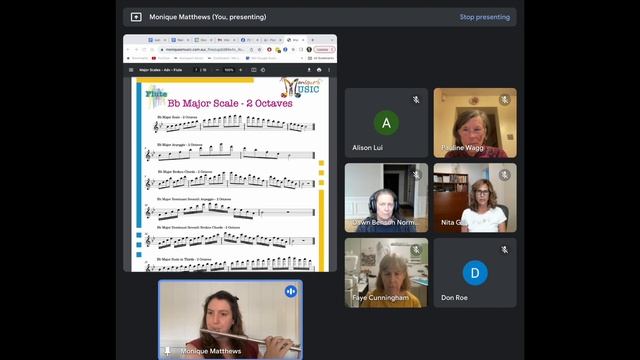This screenshot has width=640, height=360.
Task: Click Don Roe's muted microphone icon
Action: point(504,249)
